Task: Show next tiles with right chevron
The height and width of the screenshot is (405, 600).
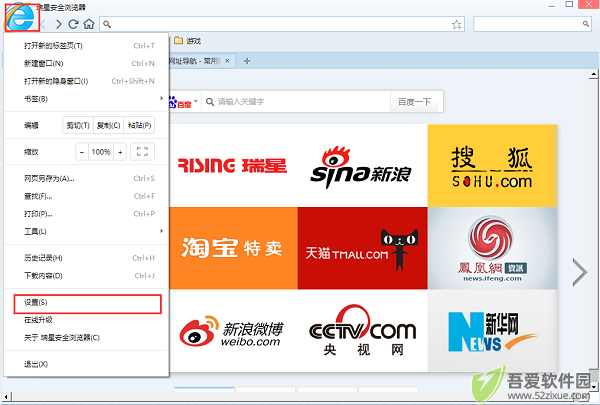Action: [579, 272]
